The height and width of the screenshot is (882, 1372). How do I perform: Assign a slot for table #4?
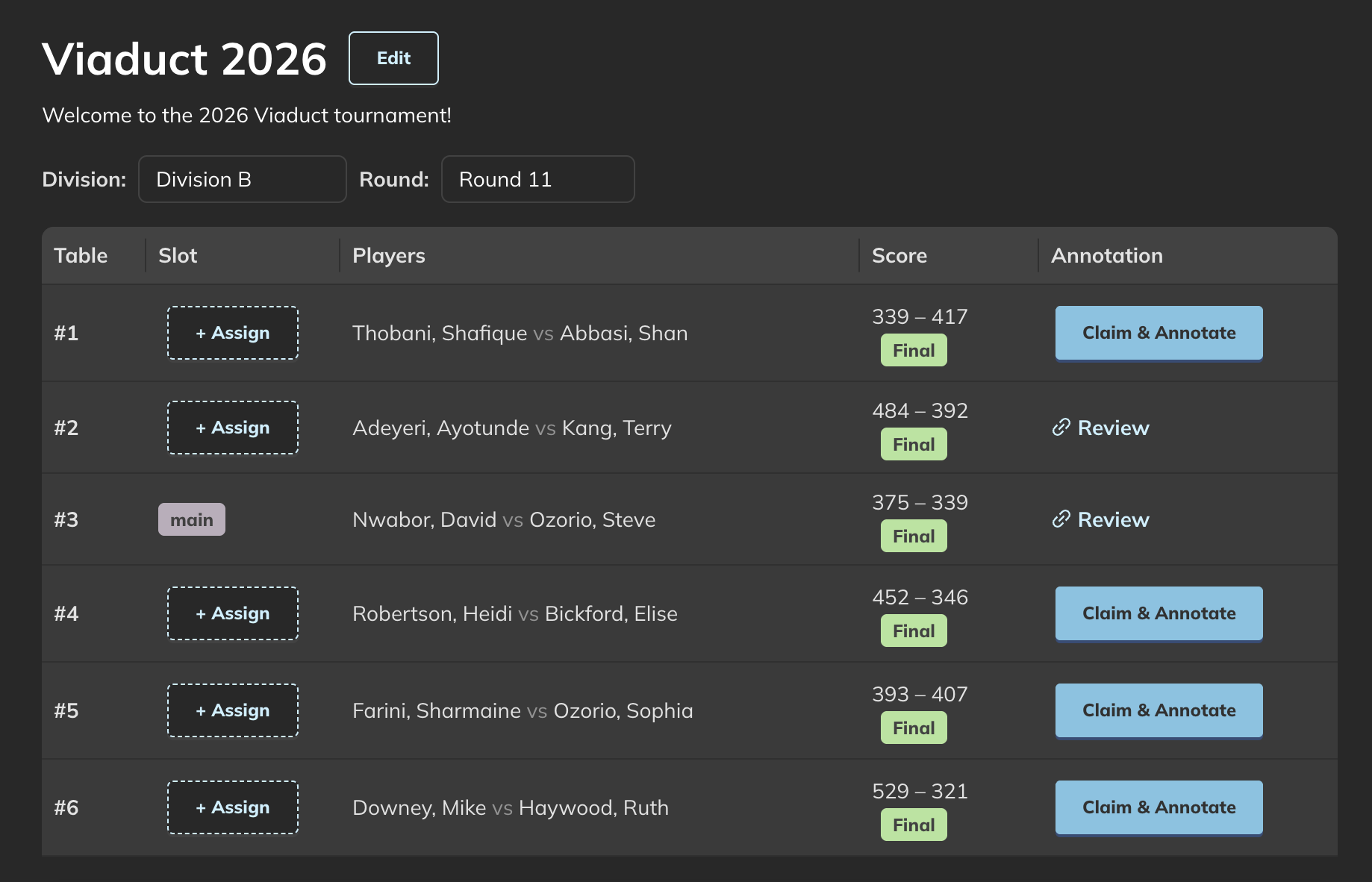pyautogui.click(x=232, y=613)
